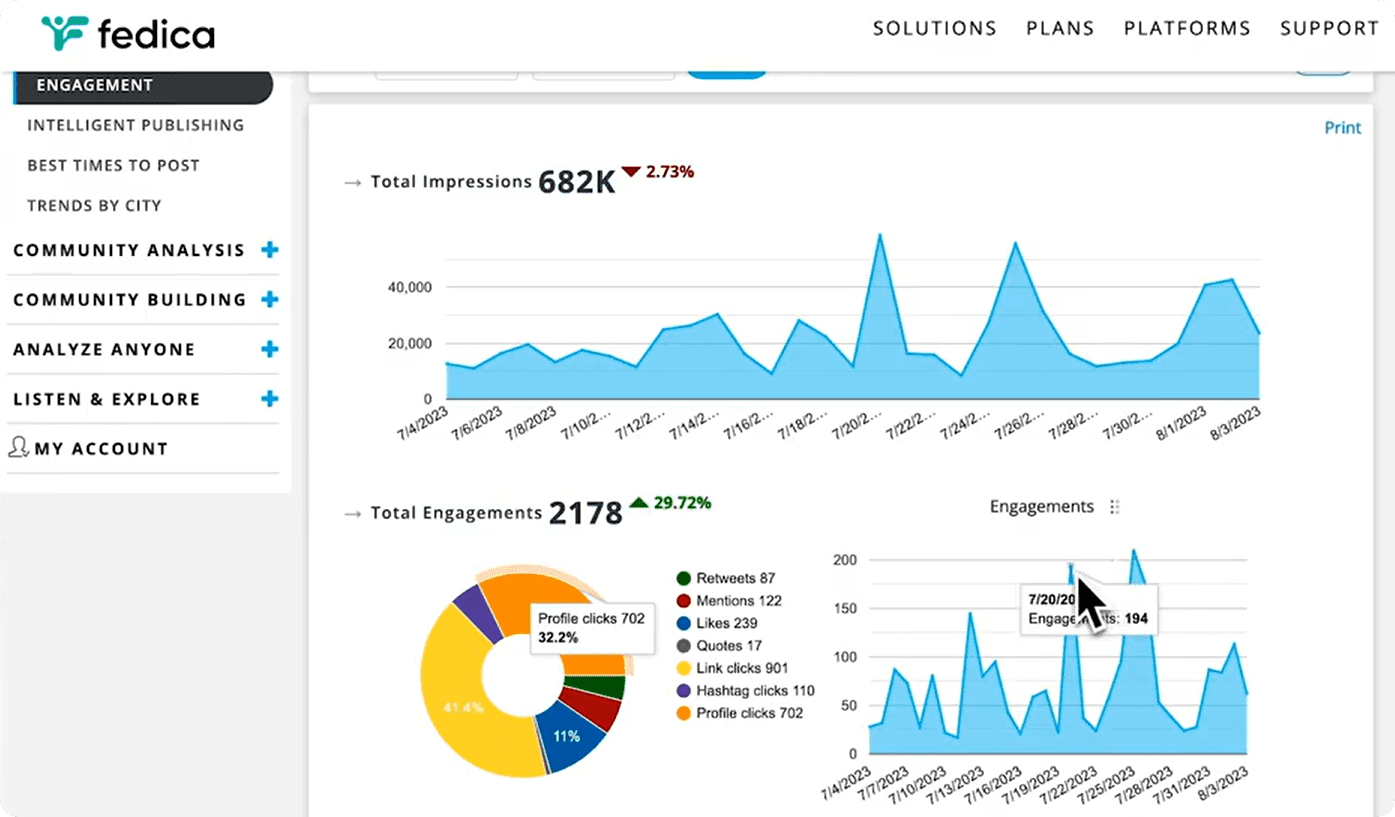Open the Plans menu

pyautogui.click(x=1060, y=28)
